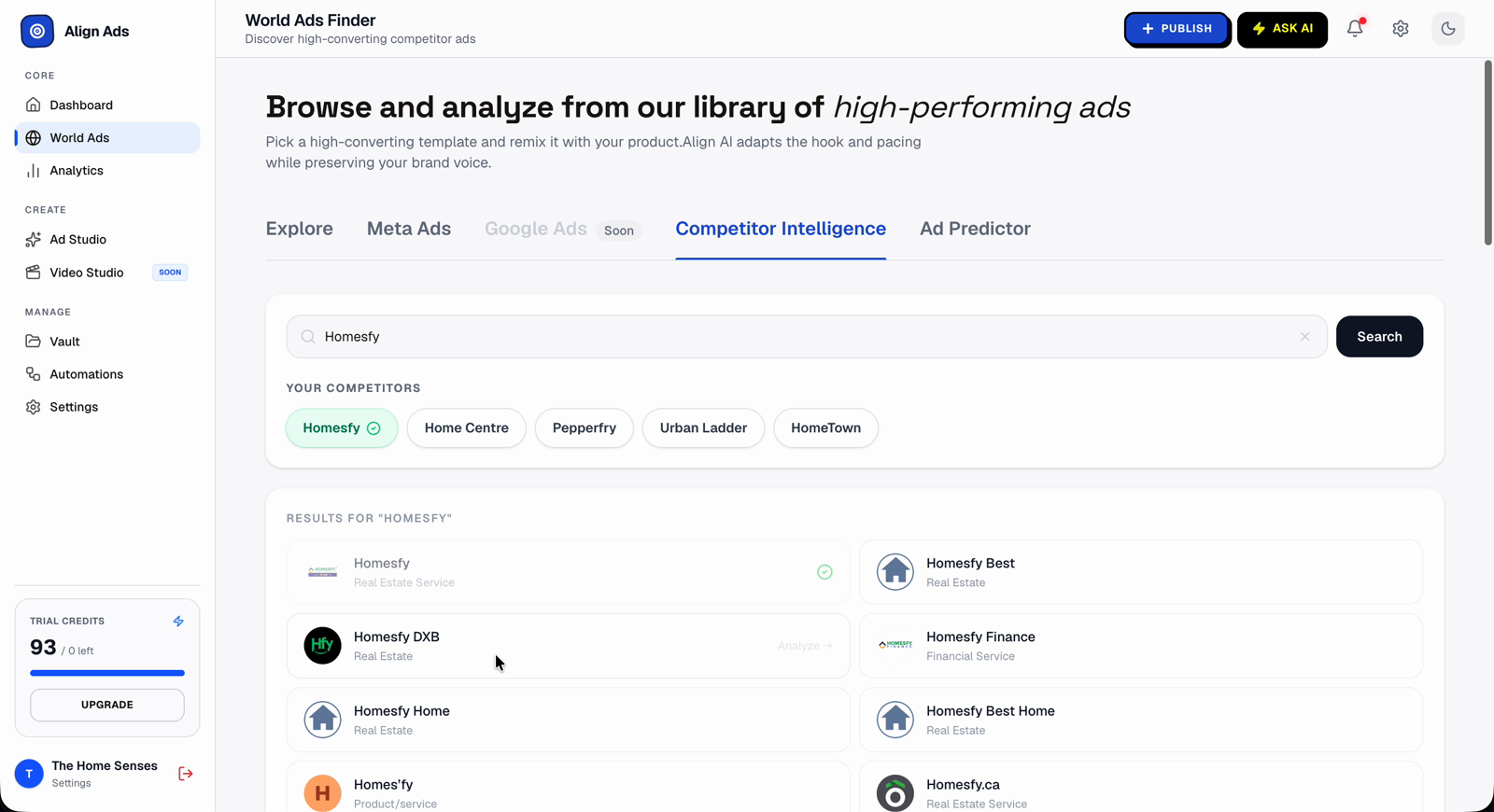Click the Homesfy Home result name
This screenshot has height=812, width=1494.
pyautogui.click(x=402, y=711)
